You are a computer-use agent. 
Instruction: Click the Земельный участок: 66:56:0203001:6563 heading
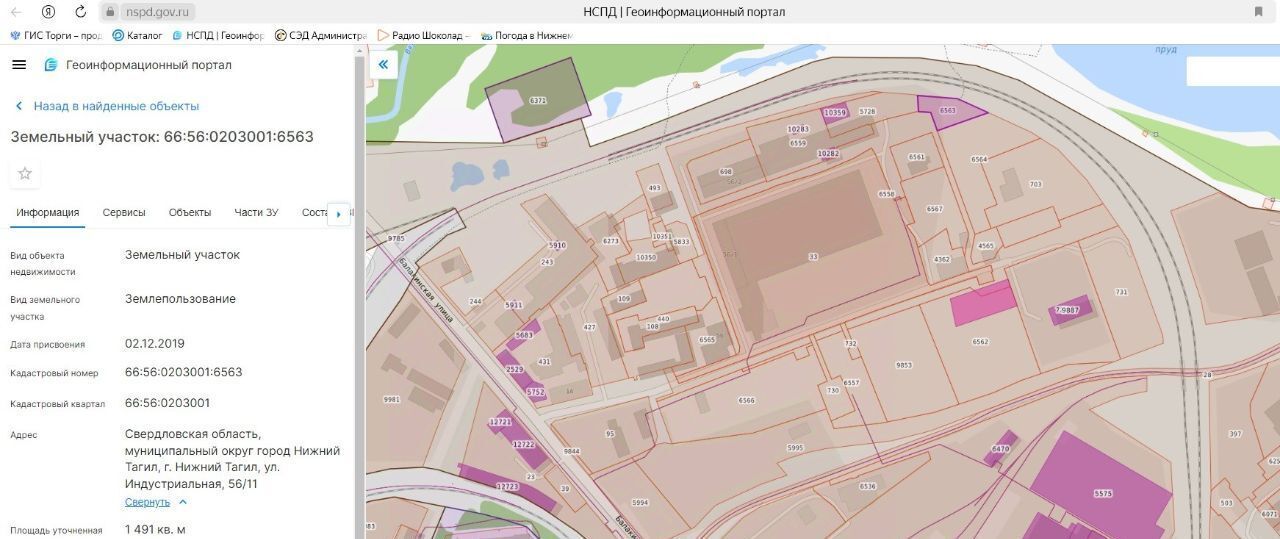click(162, 137)
